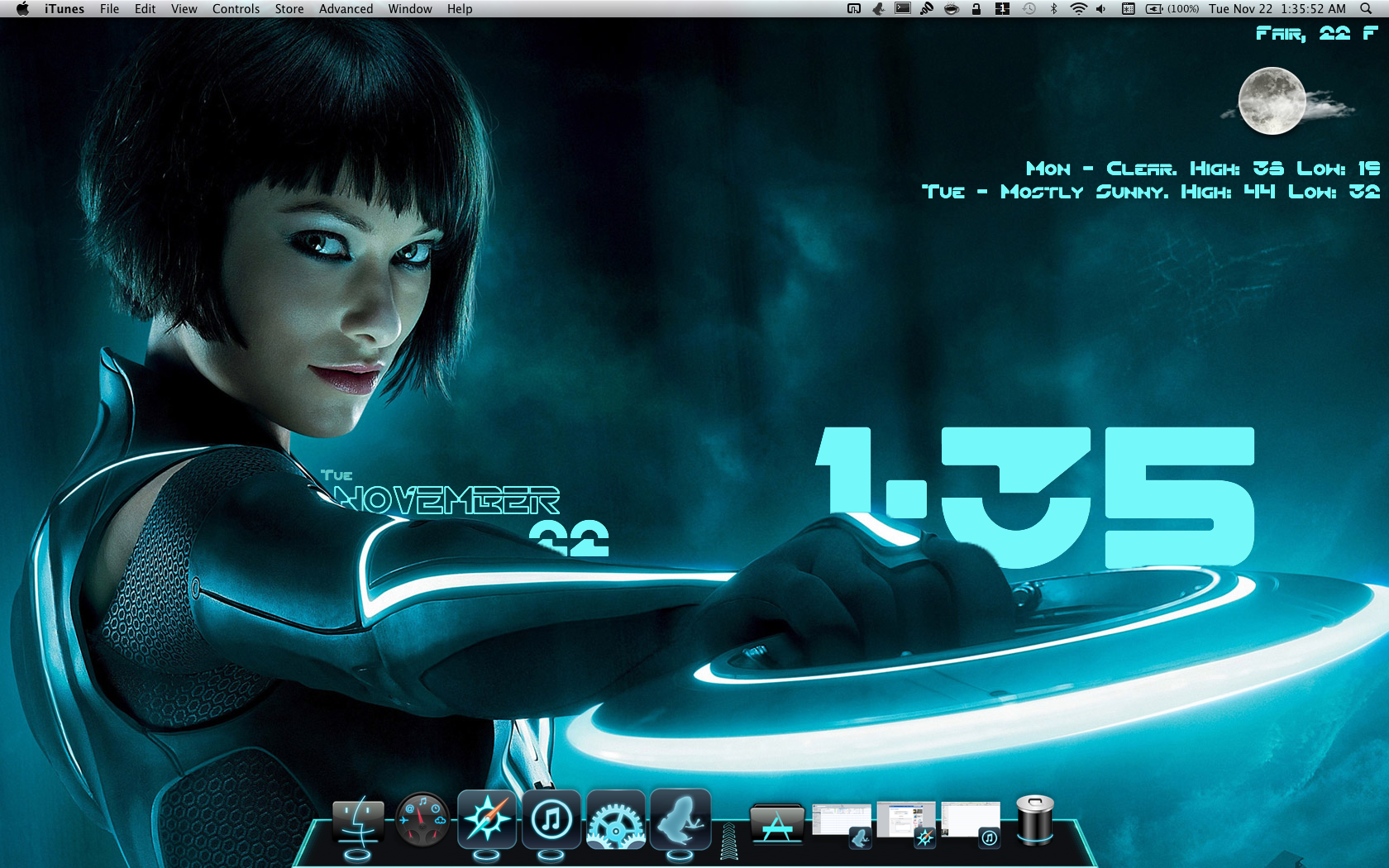1389x868 pixels.
Task: Open the volume control in menu bar
Action: [x=1100, y=9]
